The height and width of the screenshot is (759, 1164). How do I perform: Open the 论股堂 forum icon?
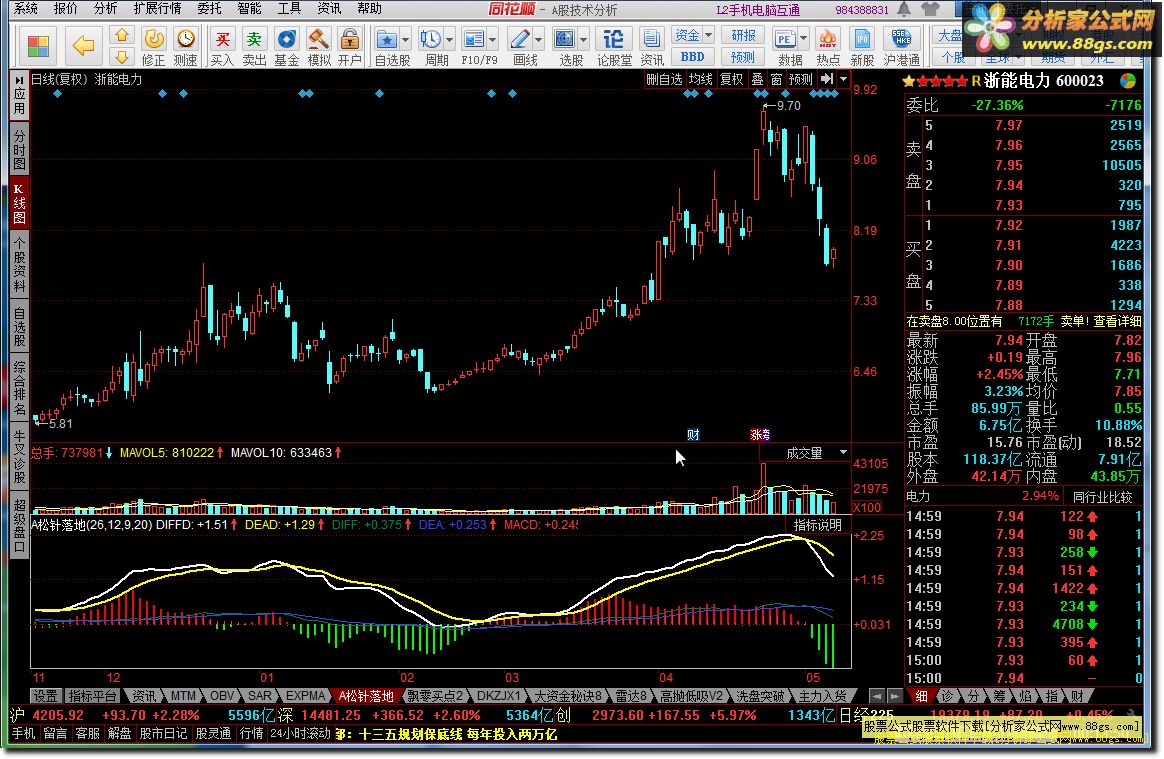[x=614, y=46]
